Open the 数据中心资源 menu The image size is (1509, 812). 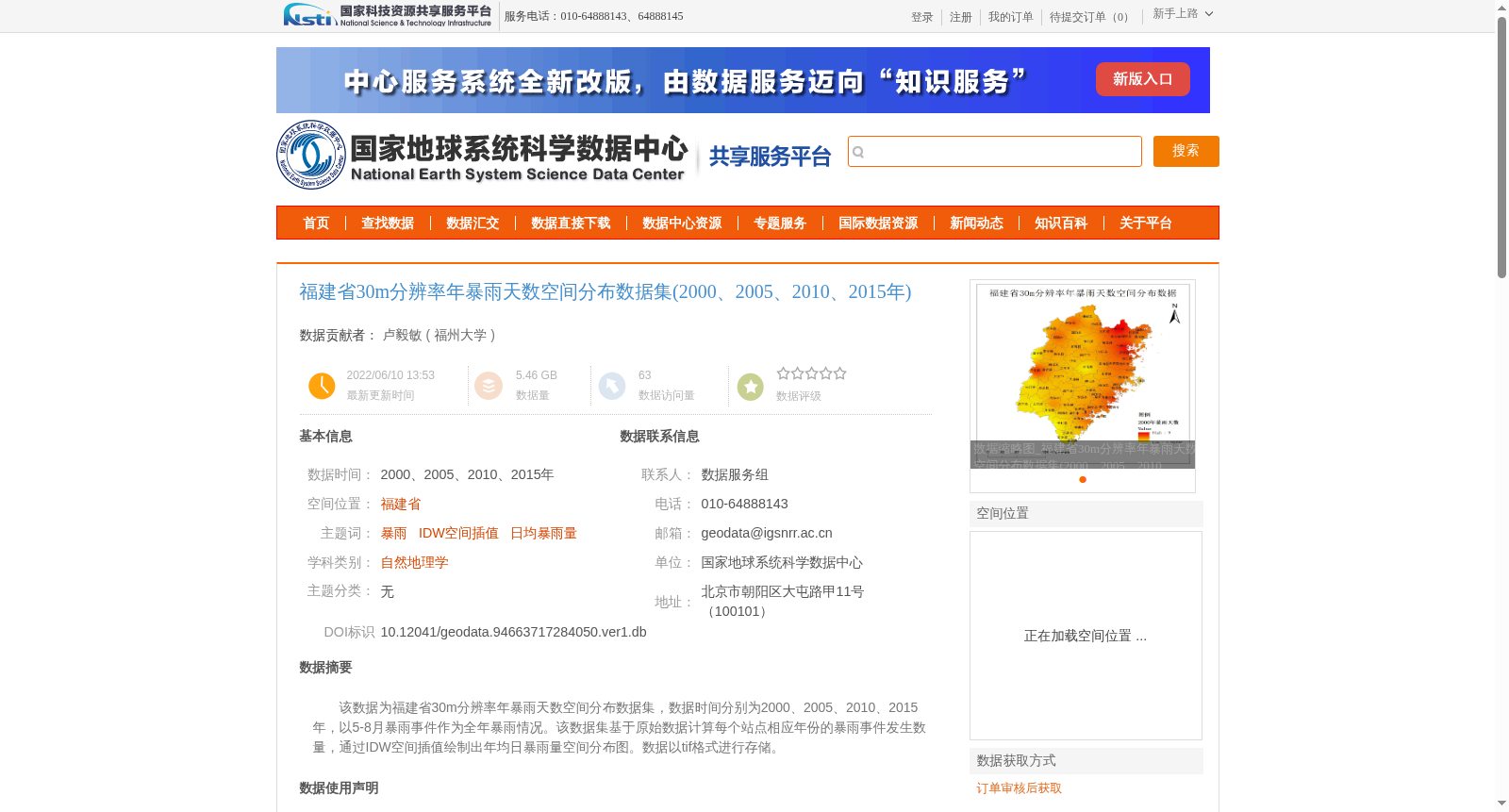(x=682, y=223)
